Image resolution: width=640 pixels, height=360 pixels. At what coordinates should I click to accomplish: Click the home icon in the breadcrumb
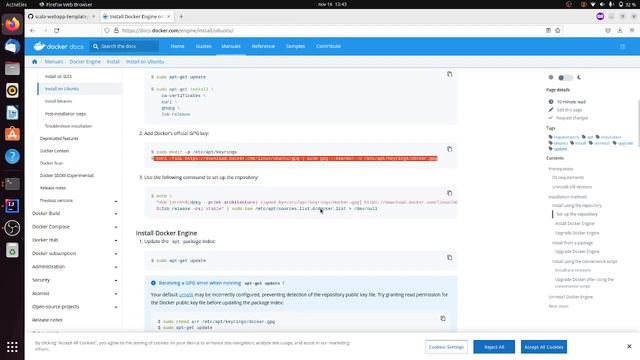pos(35,62)
